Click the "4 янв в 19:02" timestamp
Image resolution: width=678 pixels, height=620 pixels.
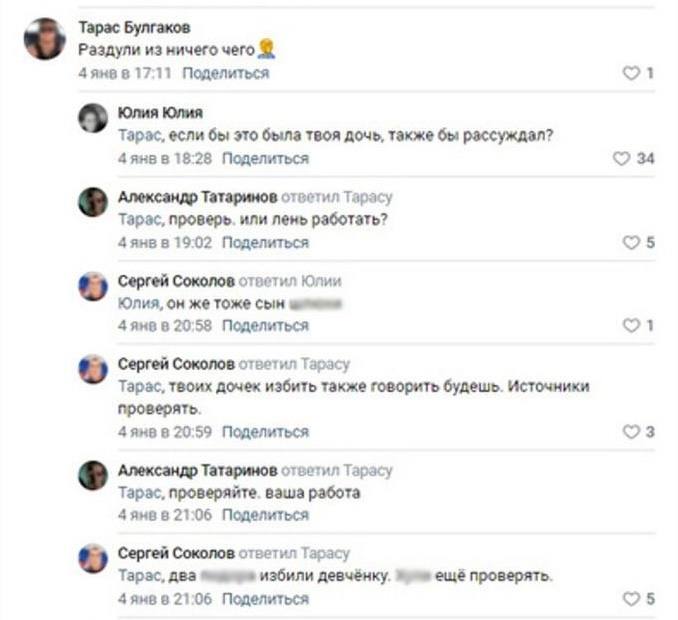coord(165,243)
